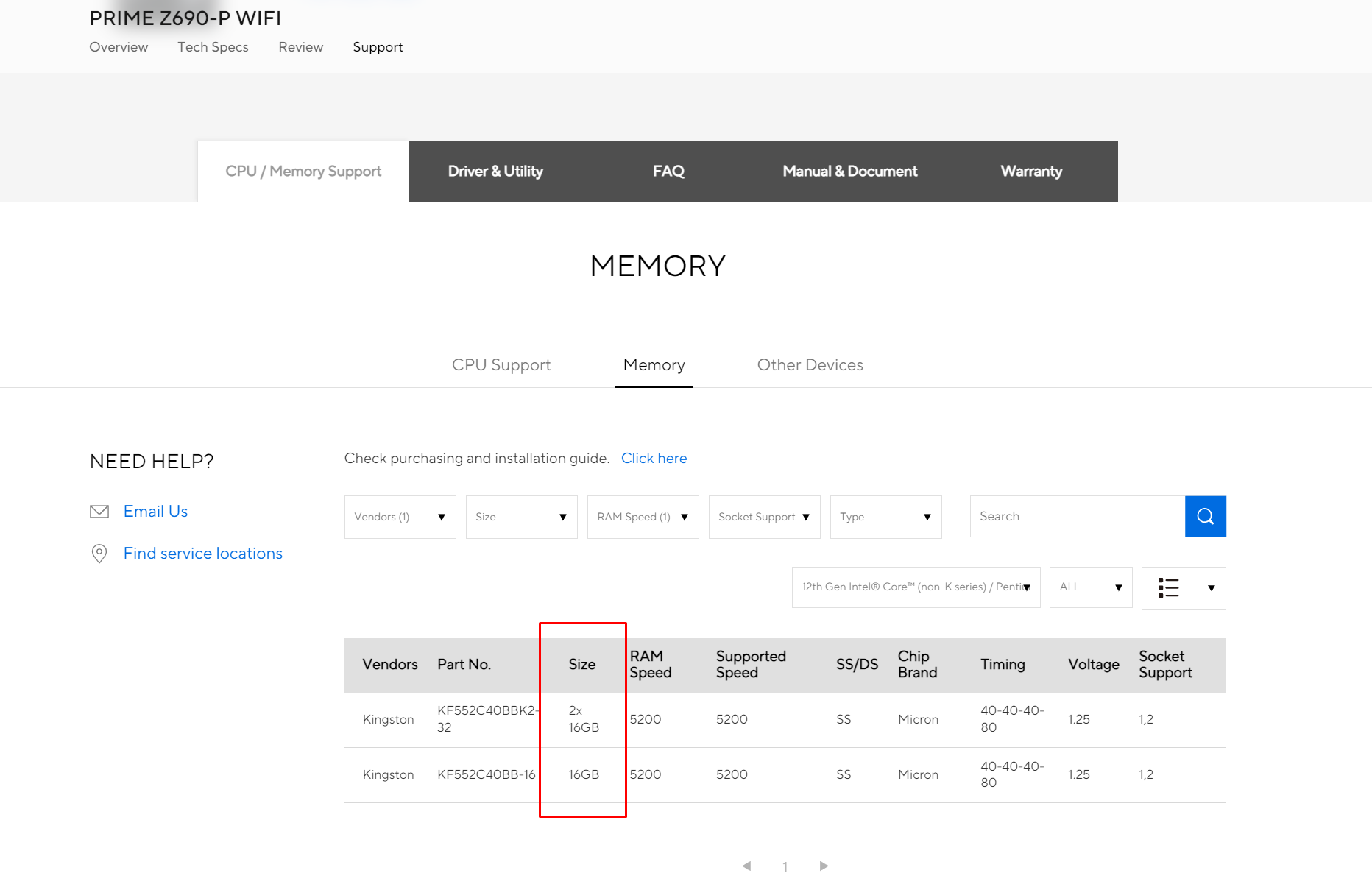Click the envelope icon beside Email Us
Image resolution: width=1372 pixels, height=890 pixels.
pos(99,512)
